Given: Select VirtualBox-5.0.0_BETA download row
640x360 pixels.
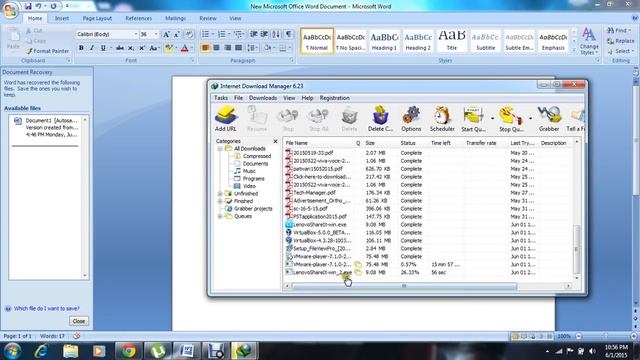Looking at the screenshot, I should click(x=429, y=233).
